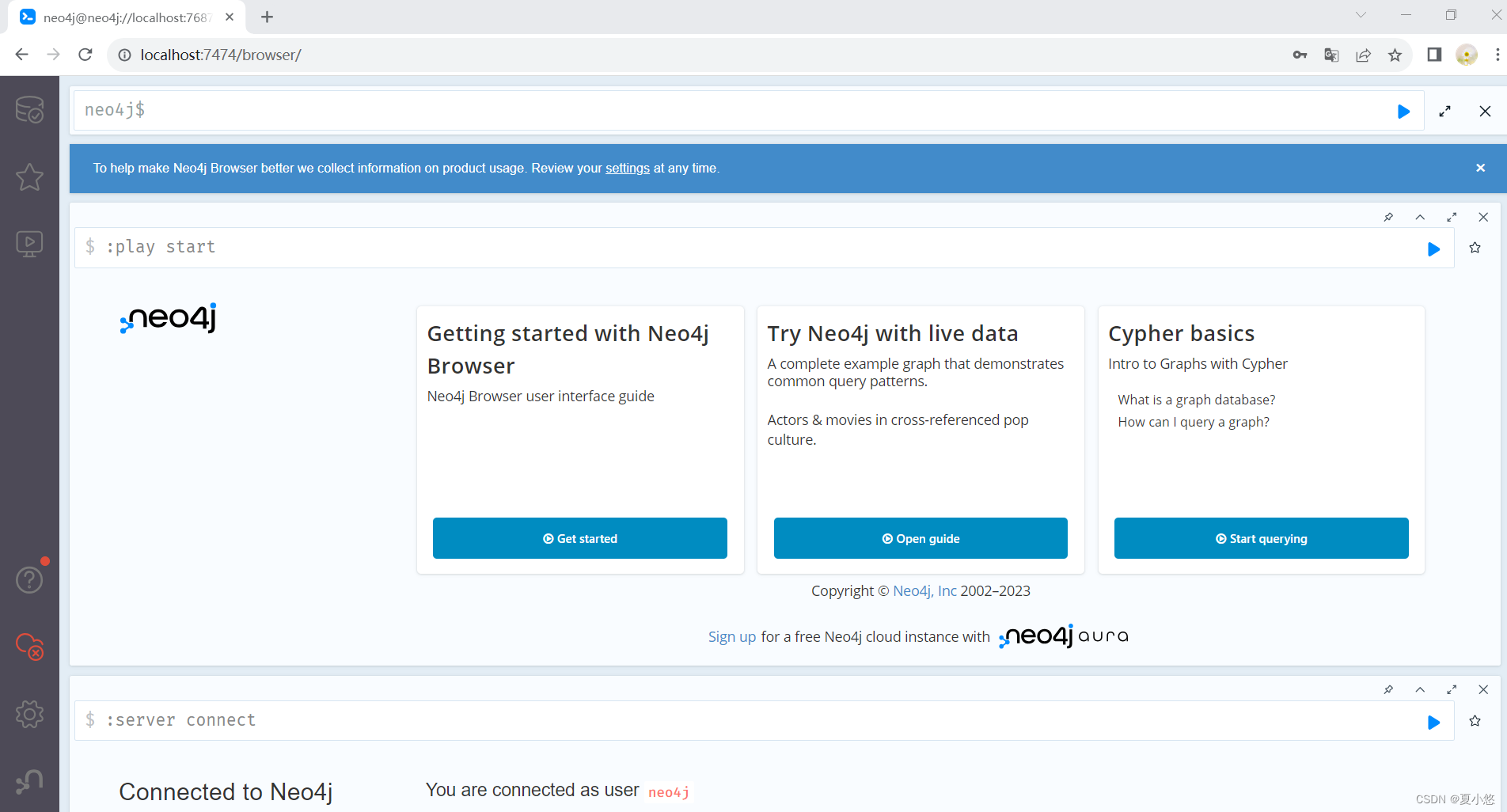Viewport: 1507px width, 812px height.
Task: Dismiss the blue product usage banner
Action: 1480,168
